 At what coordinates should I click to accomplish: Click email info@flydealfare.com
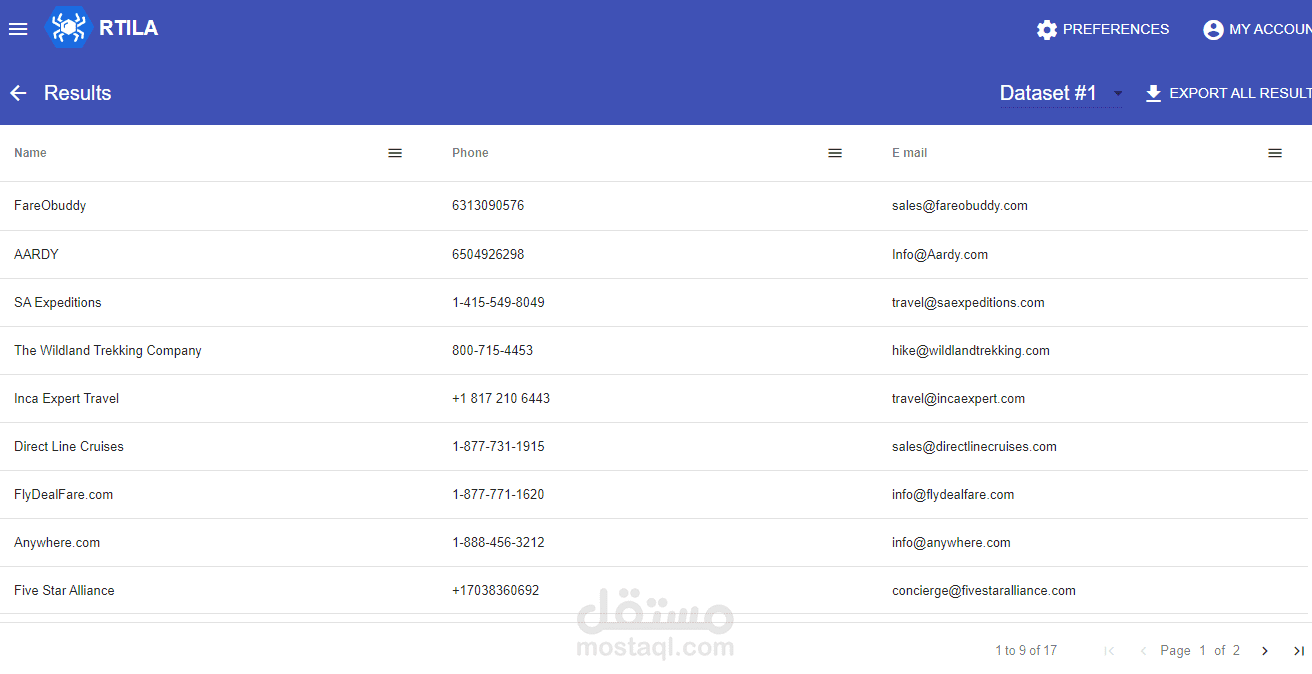point(953,494)
